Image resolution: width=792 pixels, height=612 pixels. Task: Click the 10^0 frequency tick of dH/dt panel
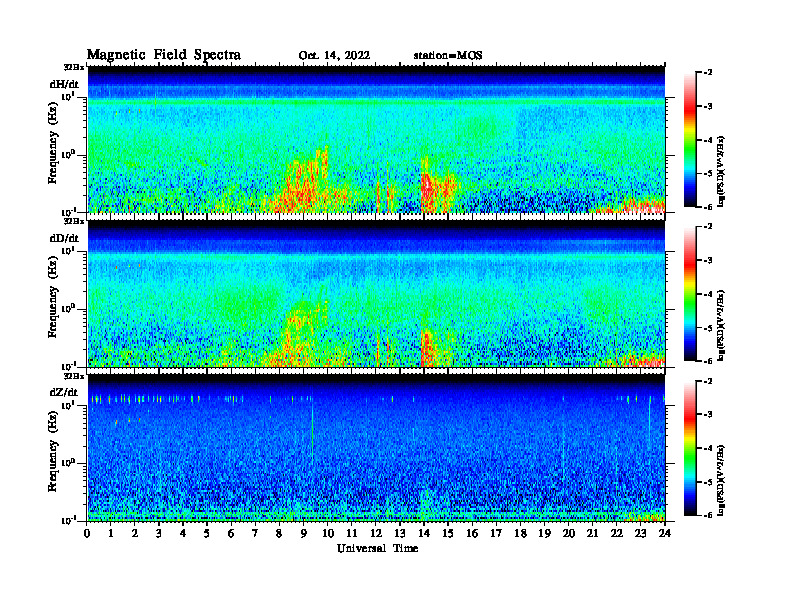(68, 155)
